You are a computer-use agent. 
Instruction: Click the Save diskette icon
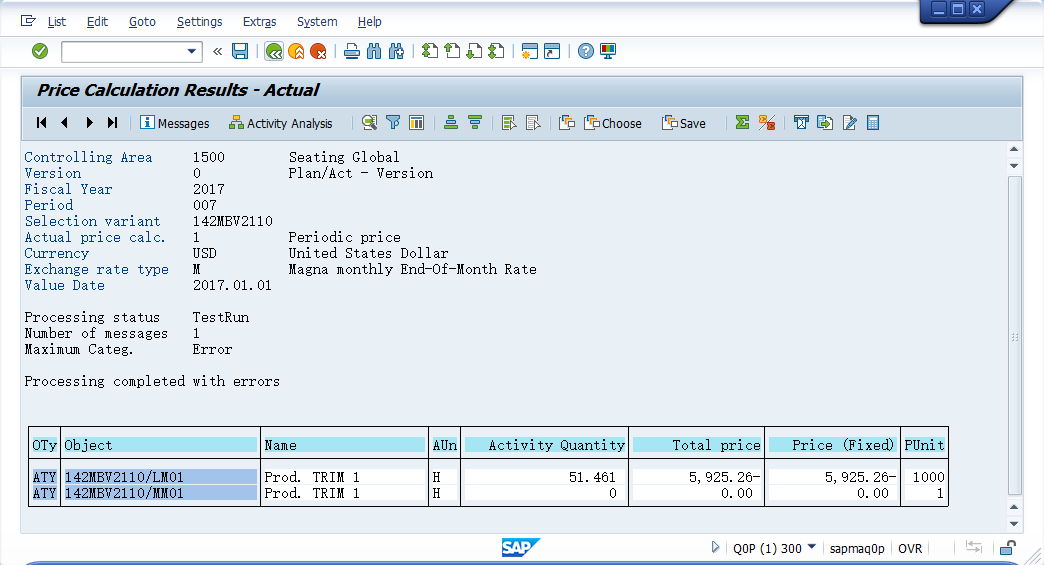[240, 51]
